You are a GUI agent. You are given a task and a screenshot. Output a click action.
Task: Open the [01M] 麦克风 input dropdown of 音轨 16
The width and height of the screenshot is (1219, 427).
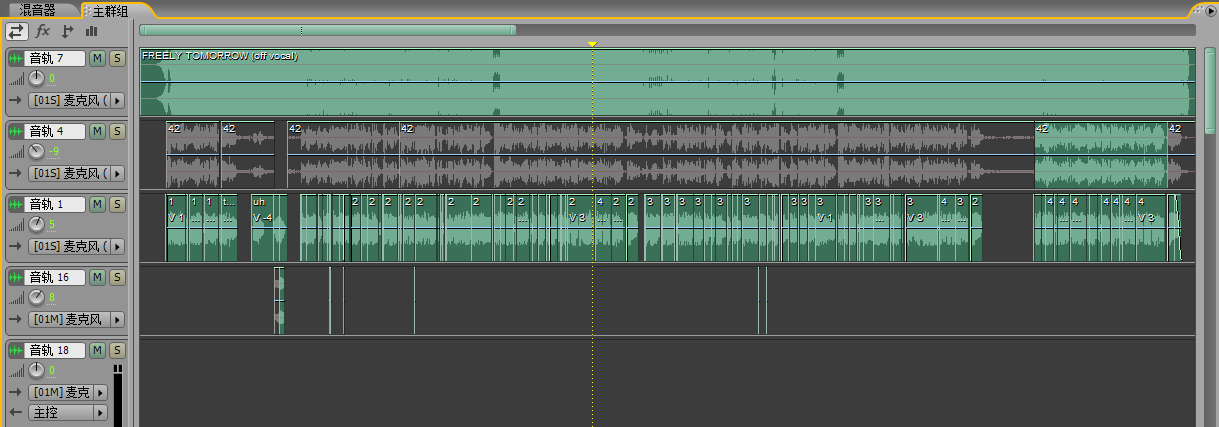click(x=77, y=319)
